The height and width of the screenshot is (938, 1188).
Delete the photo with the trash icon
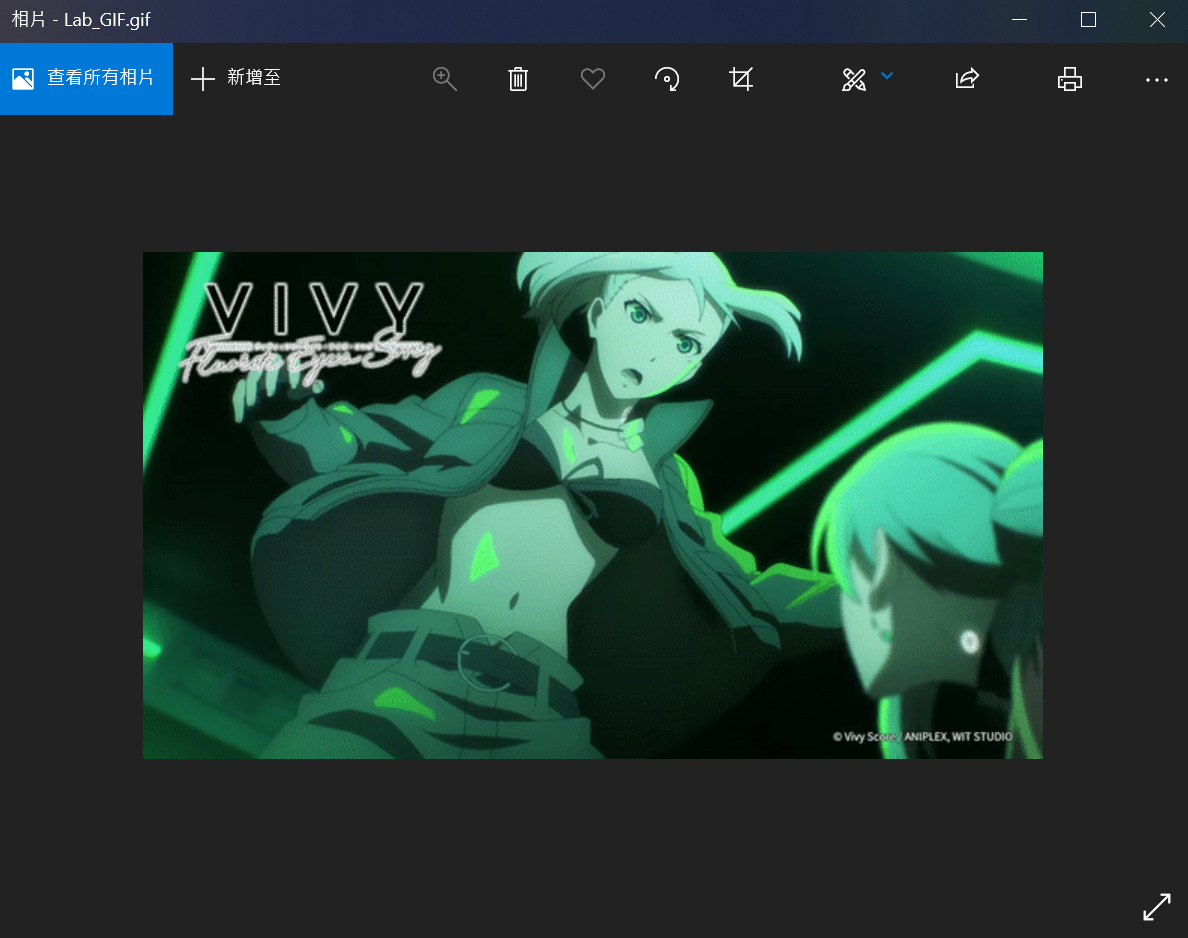[518, 79]
